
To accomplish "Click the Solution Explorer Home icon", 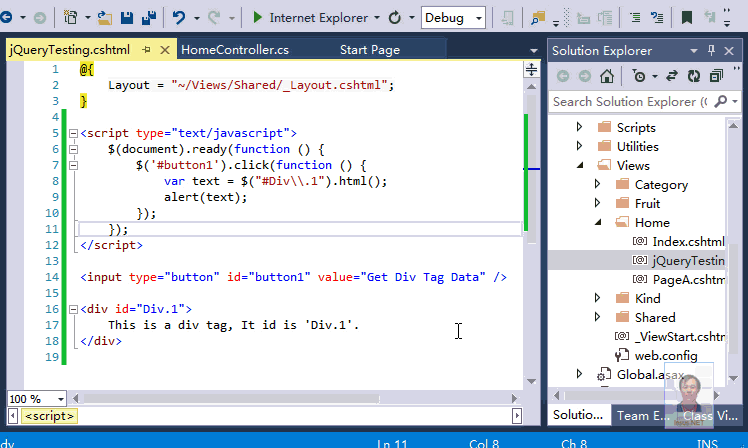I will [607, 76].
